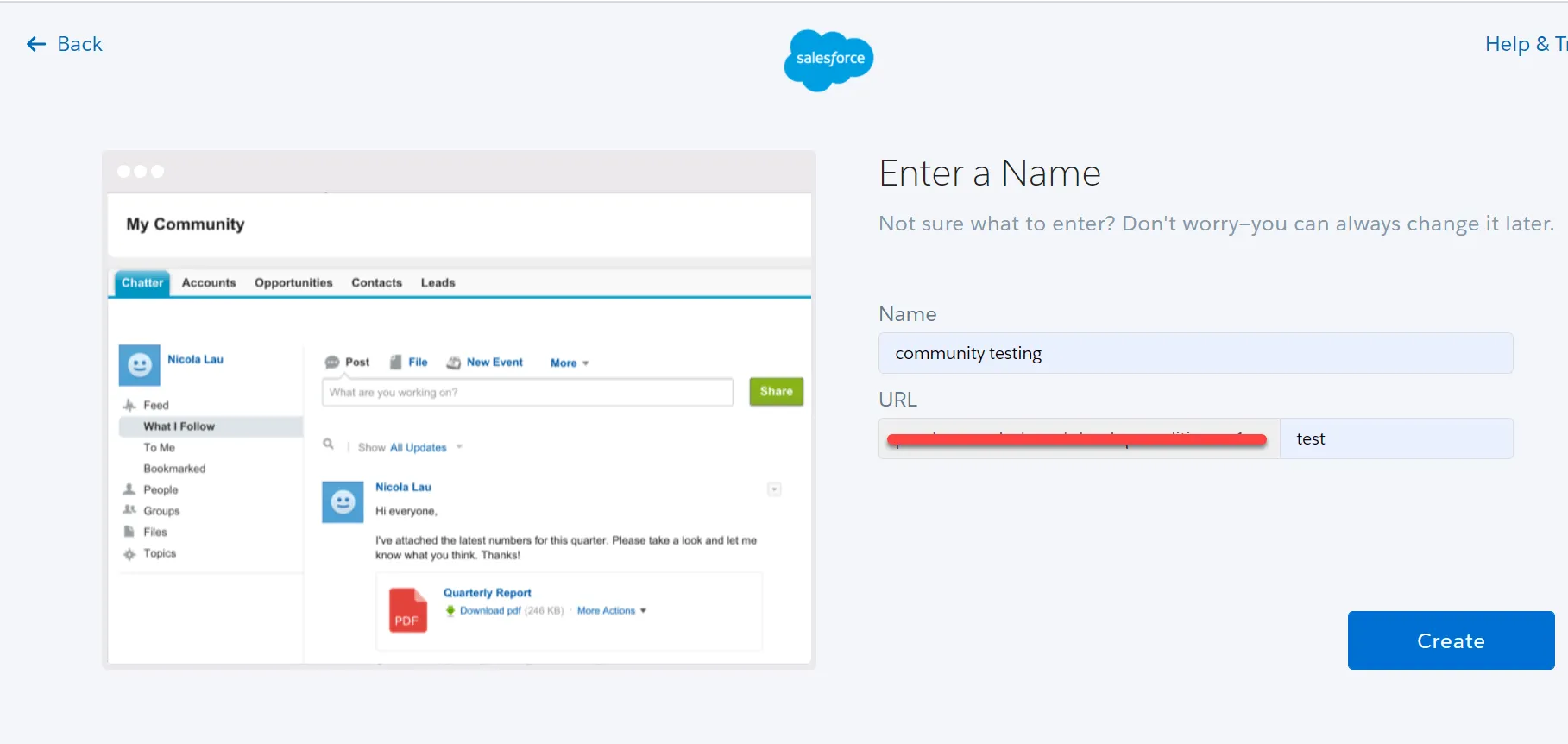Image resolution: width=1568 pixels, height=744 pixels.
Task: Click the post author's avatar in feed
Action: pos(343,502)
